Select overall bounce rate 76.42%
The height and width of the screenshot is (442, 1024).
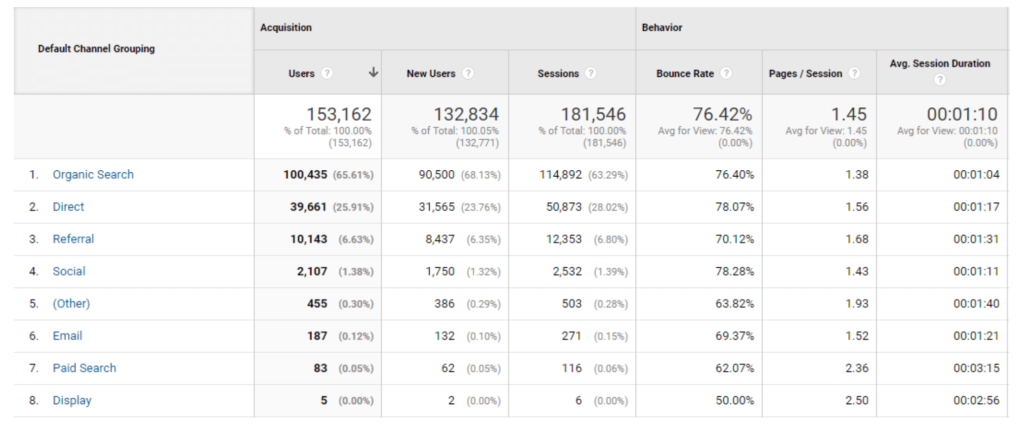point(723,115)
